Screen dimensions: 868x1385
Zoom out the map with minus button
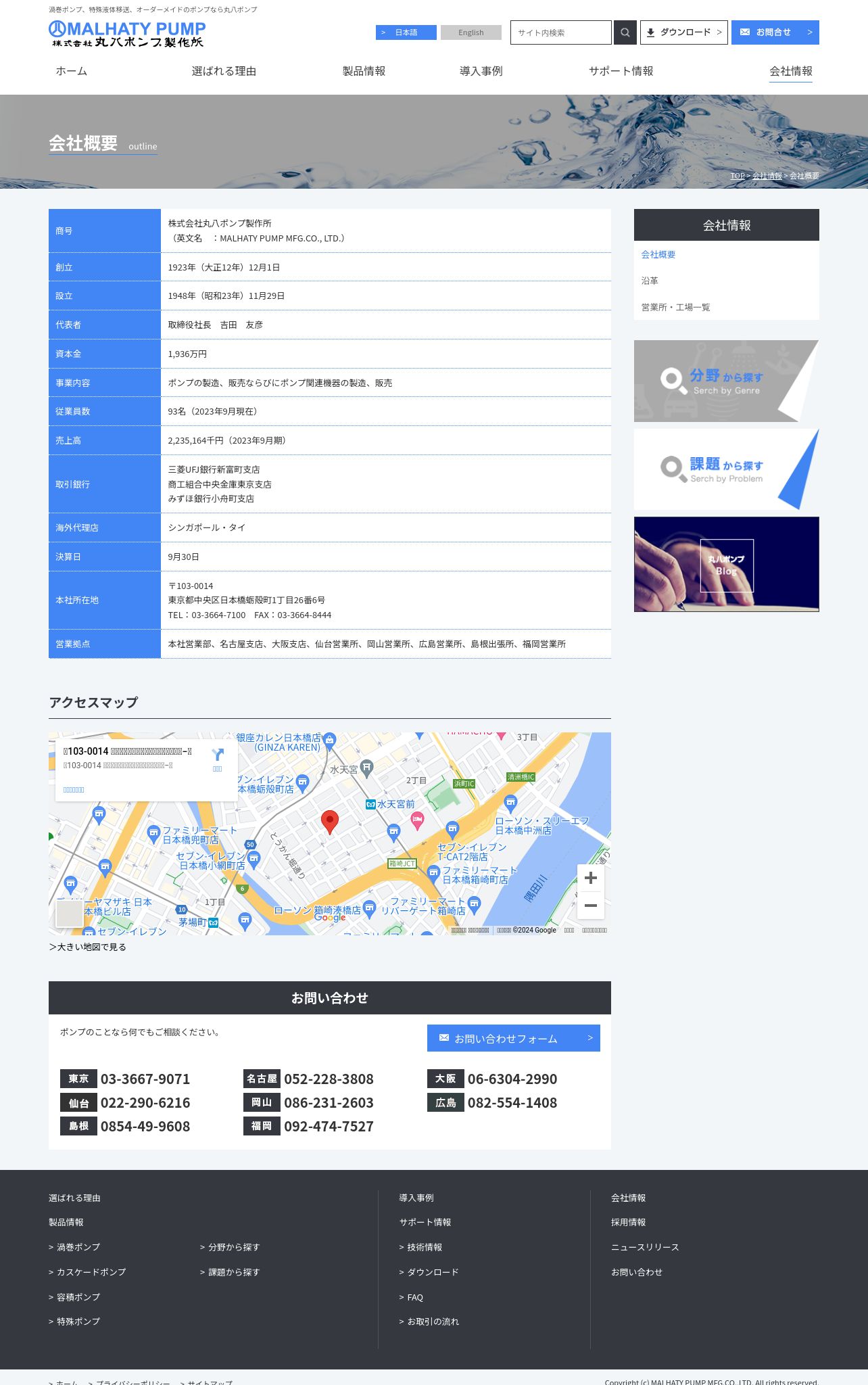click(x=590, y=906)
